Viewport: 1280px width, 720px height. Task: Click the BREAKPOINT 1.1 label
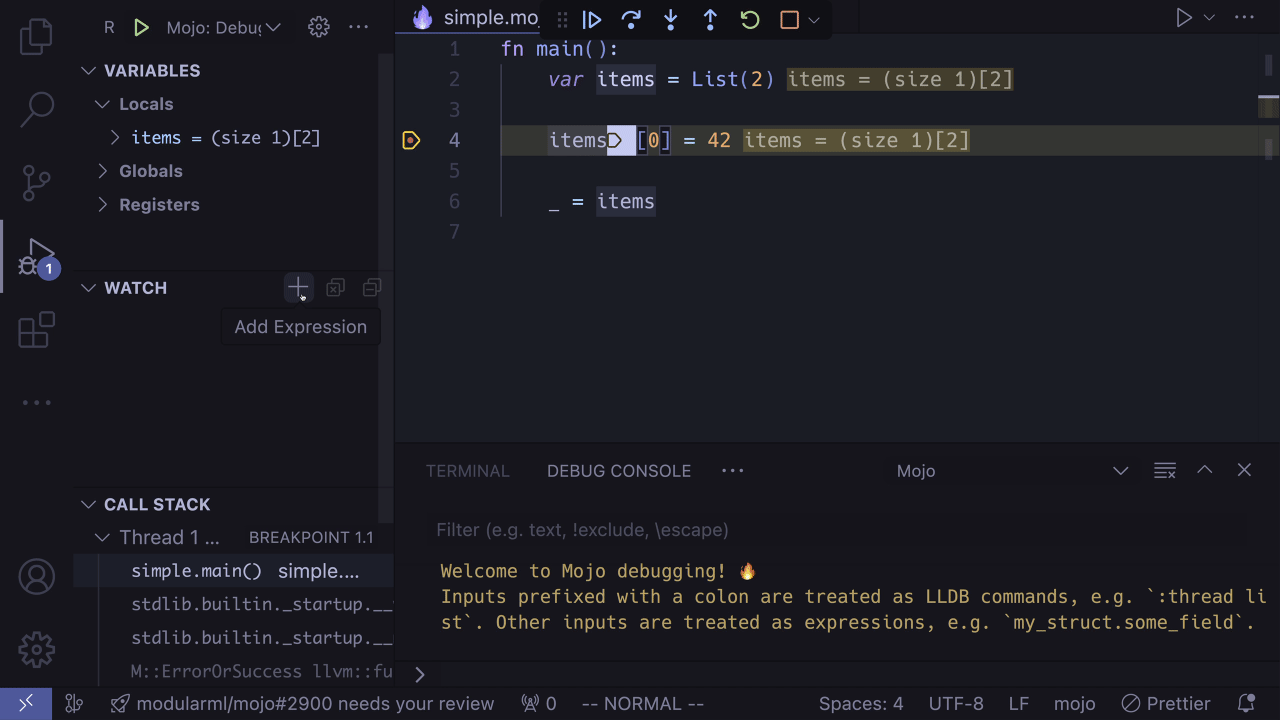point(311,538)
